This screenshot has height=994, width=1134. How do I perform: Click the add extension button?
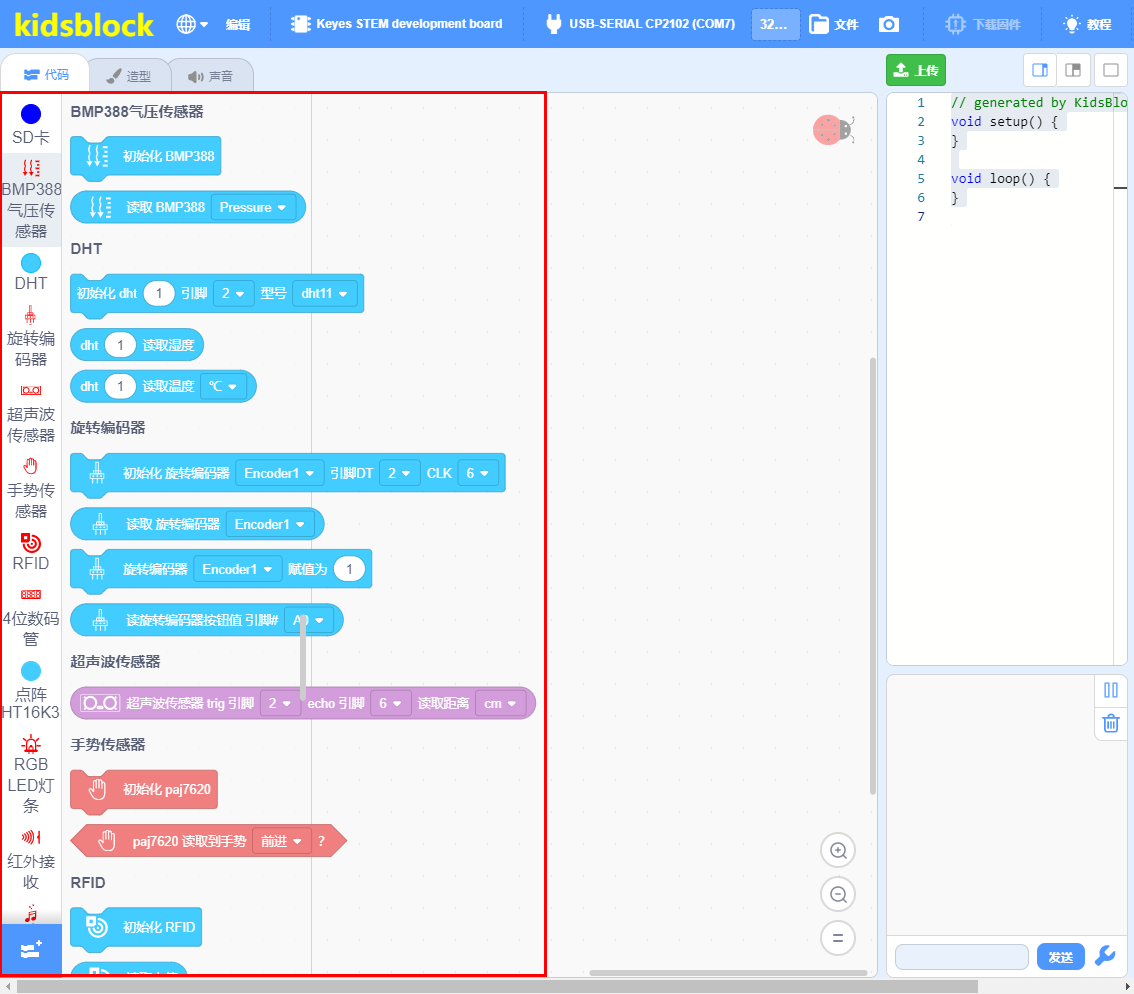(31, 949)
